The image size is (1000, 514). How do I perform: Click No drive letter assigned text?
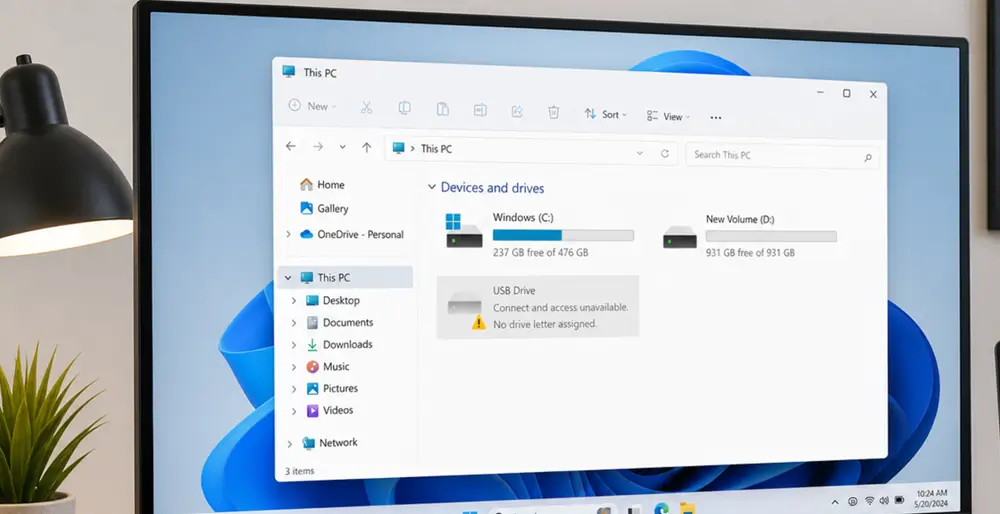pyautogui.click(x=545, y=324)
